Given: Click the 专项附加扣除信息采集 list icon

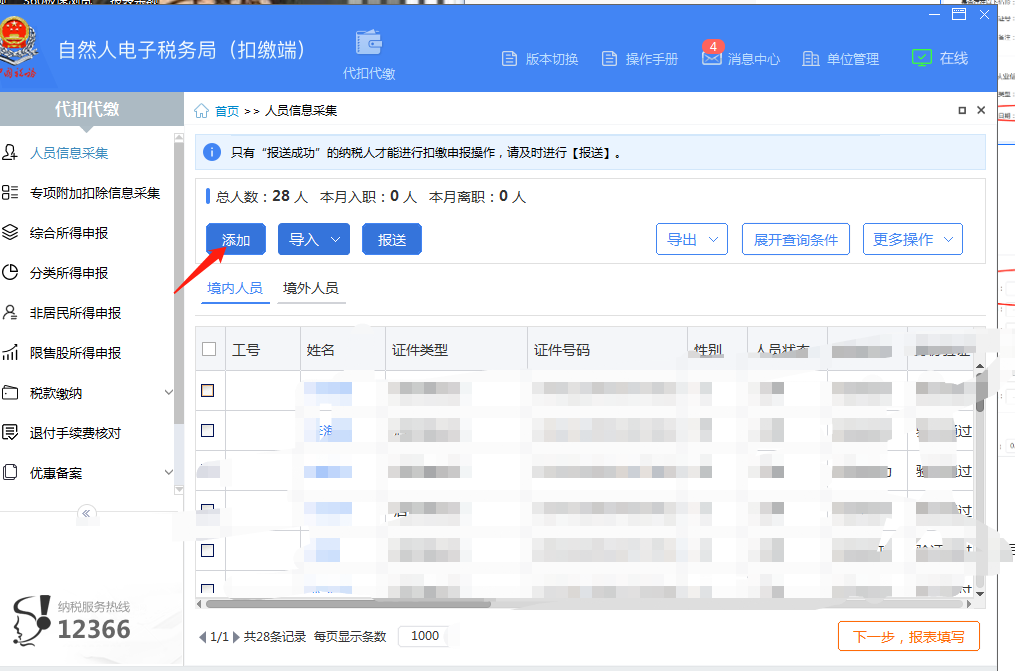Looking at the screenshot, I should (10, 193).
